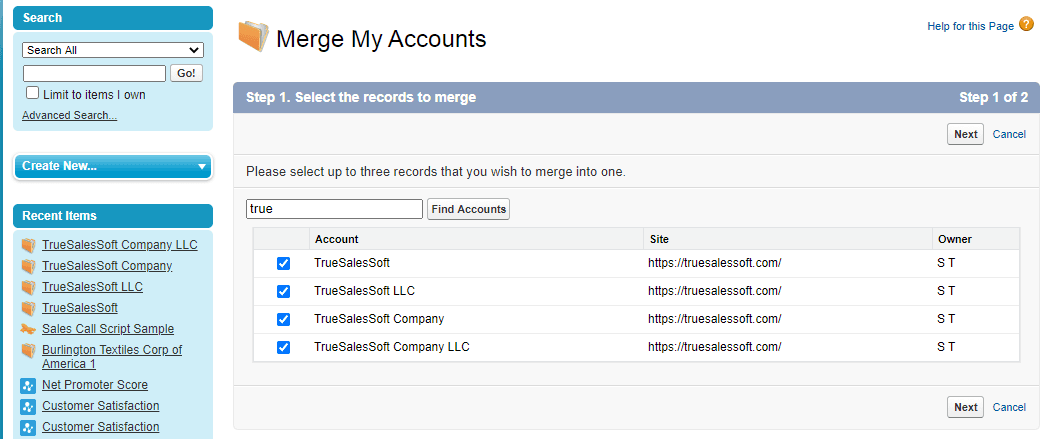Click the account search field containing 'true'
The image size is (1049, 439).
(x=335, y=209)
